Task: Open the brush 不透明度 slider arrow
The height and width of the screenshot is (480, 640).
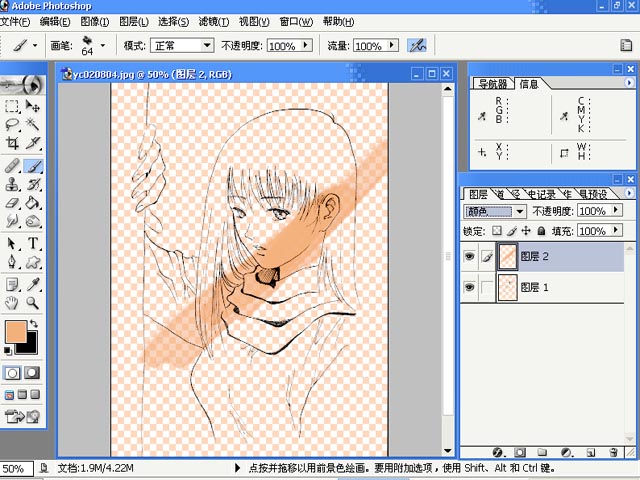Action: point(306,45)
